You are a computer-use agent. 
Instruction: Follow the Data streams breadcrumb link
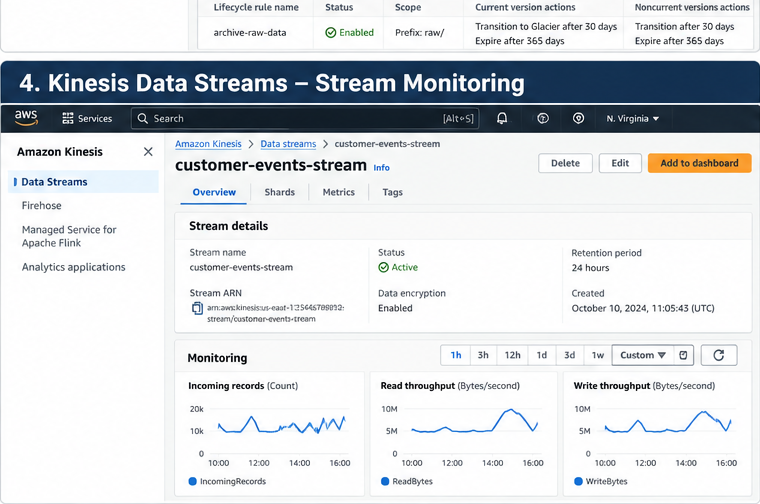[288, 144]
